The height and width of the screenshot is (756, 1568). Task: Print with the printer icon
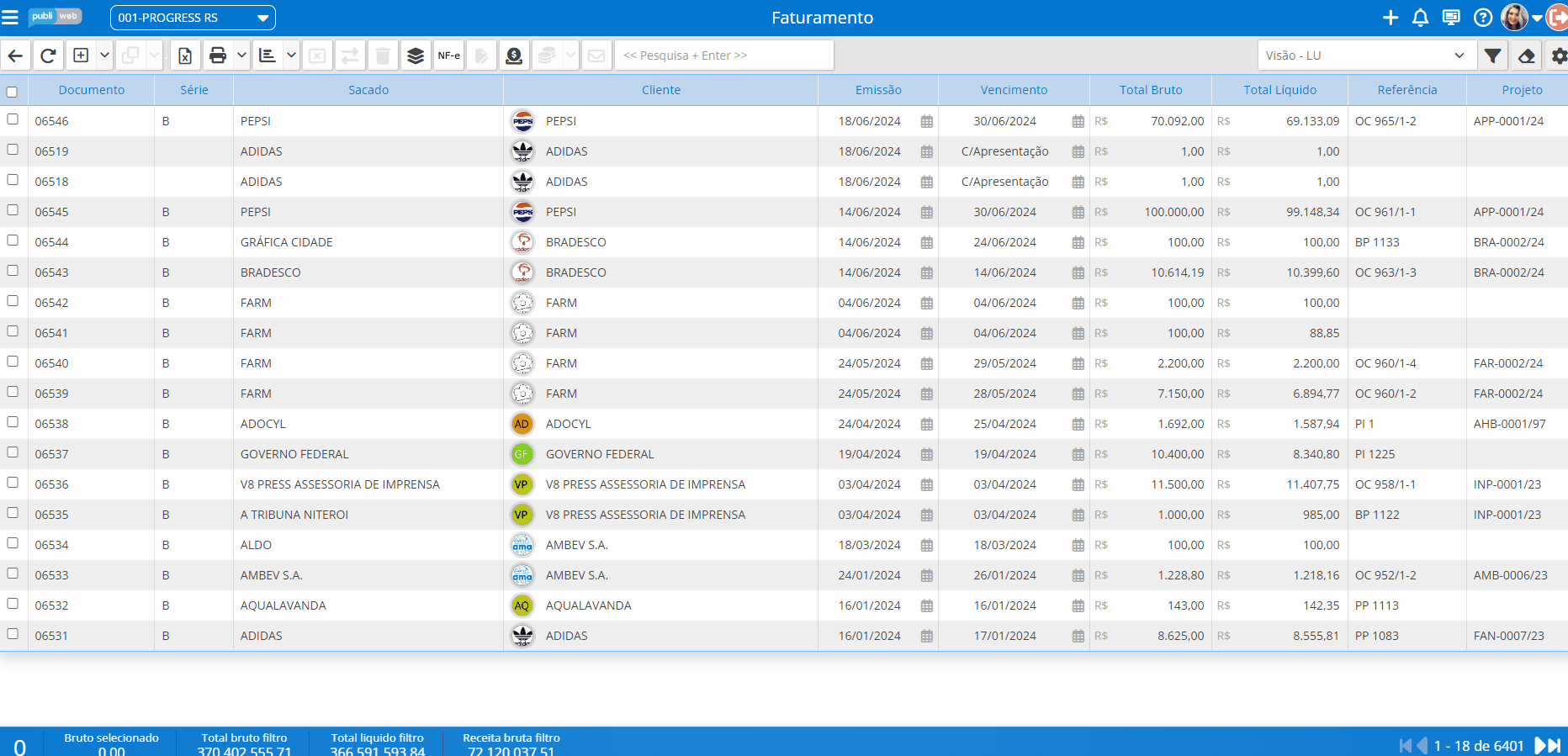(218, 56)
